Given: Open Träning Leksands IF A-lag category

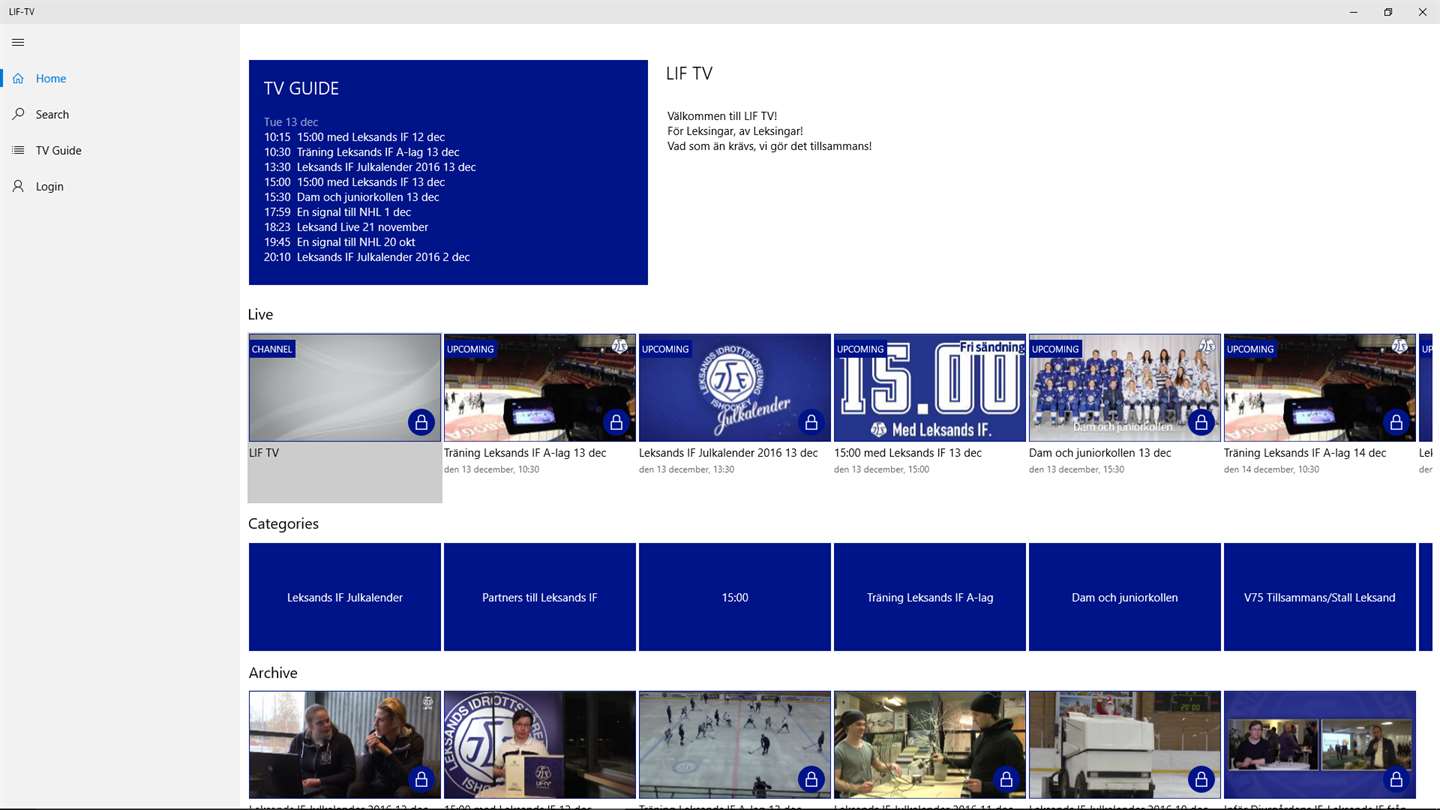Looking at the screenshot, I should click(930, 597).
